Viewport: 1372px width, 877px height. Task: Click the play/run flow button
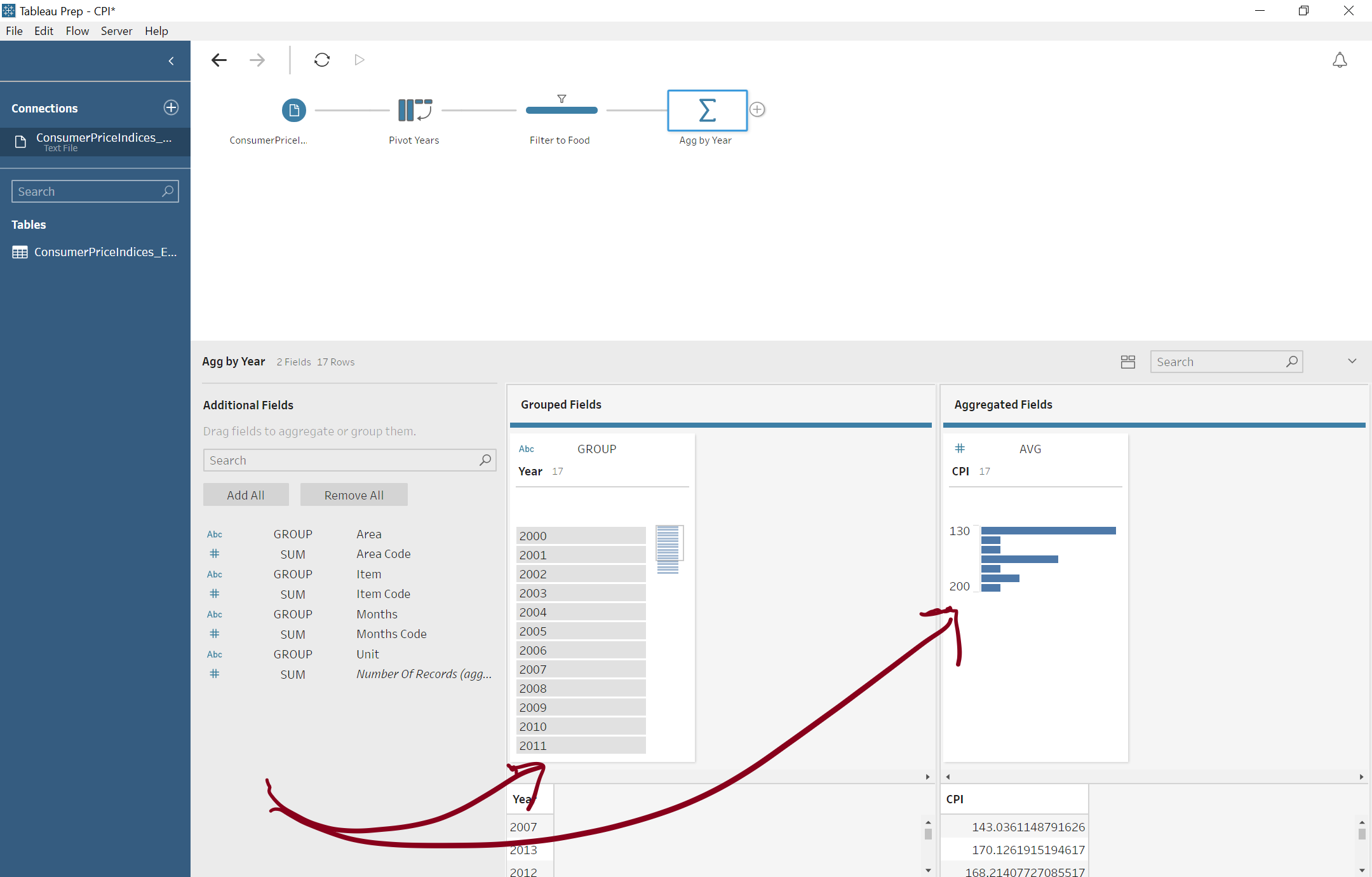click(358, 59)
